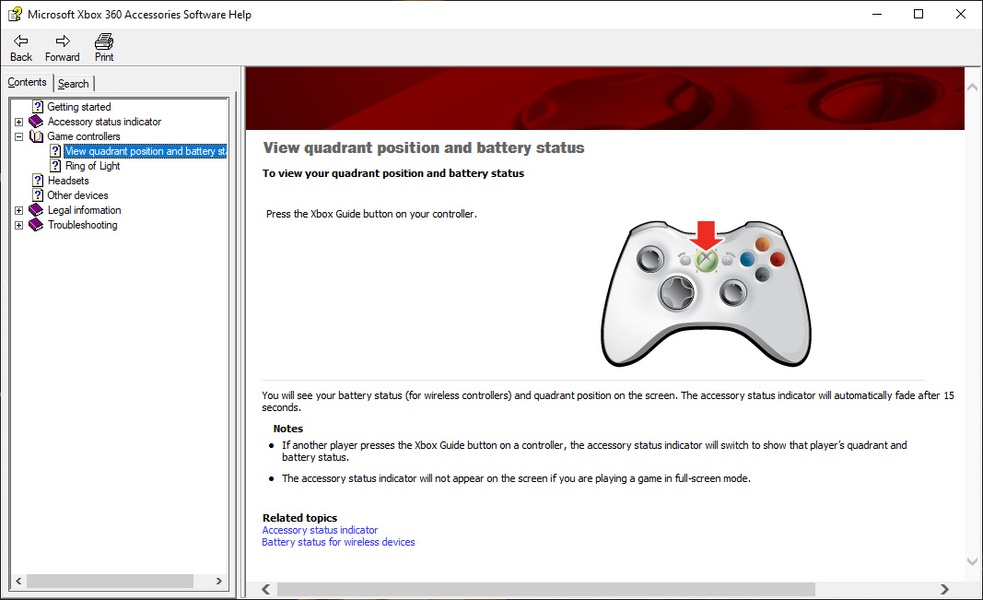Image resolution: width=983 pixels, height=600 pixels.
Task: Click the open book icon beside Game controllers
Action: 36,136
